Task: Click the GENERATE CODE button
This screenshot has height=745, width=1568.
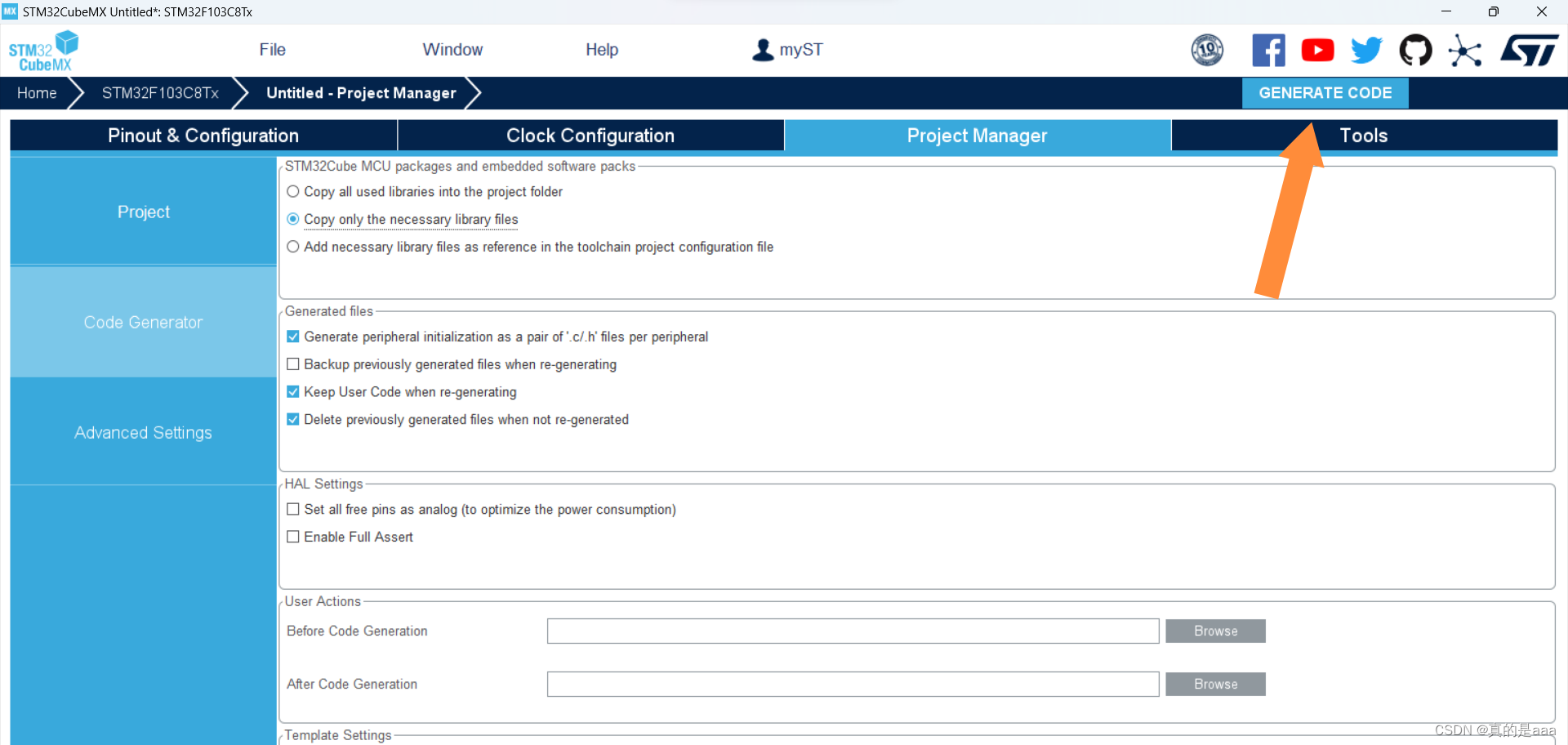Action: pos(1325,93)
